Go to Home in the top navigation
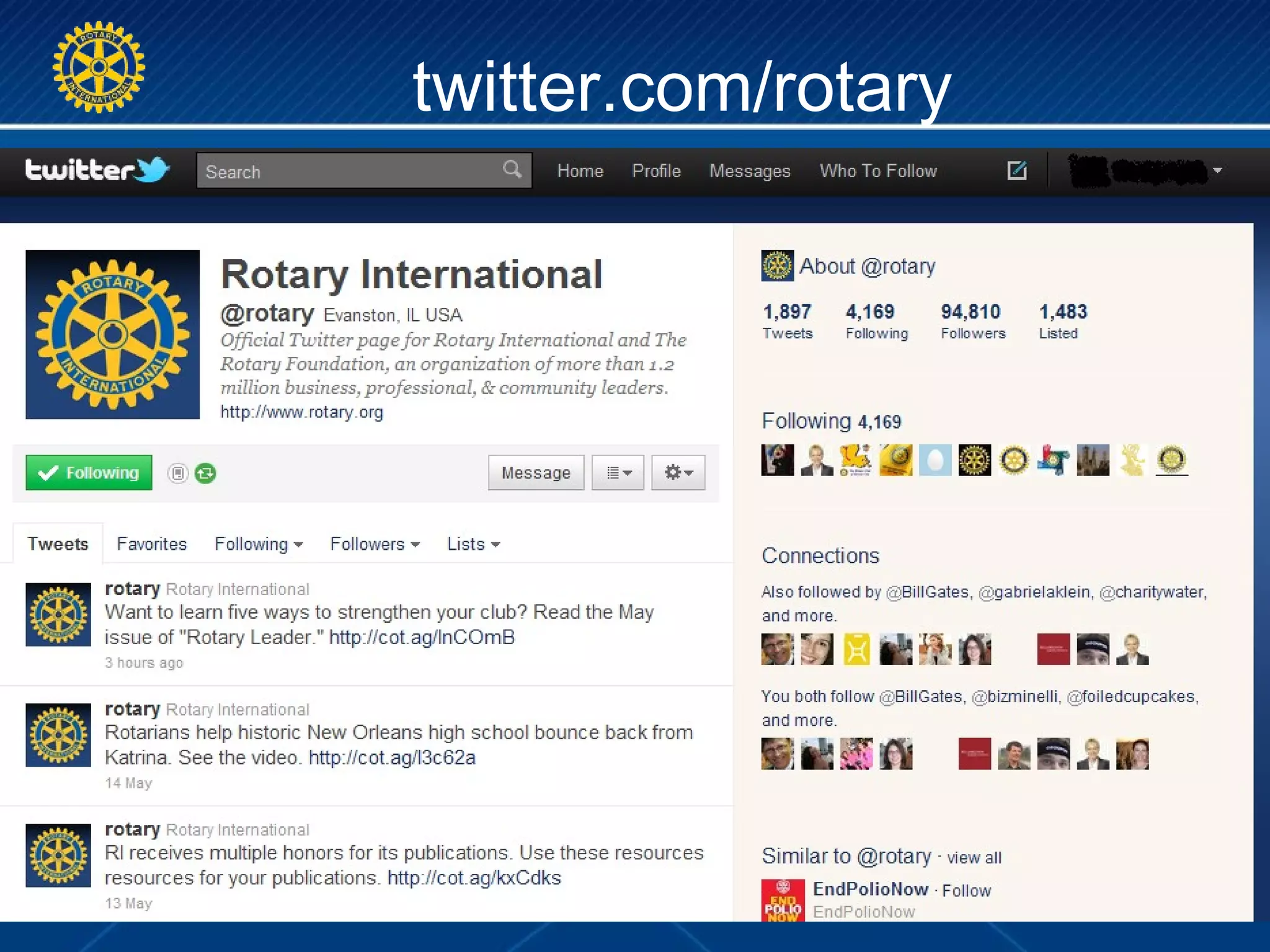Viewport: 1270px width, 952px height. (580, 171)
